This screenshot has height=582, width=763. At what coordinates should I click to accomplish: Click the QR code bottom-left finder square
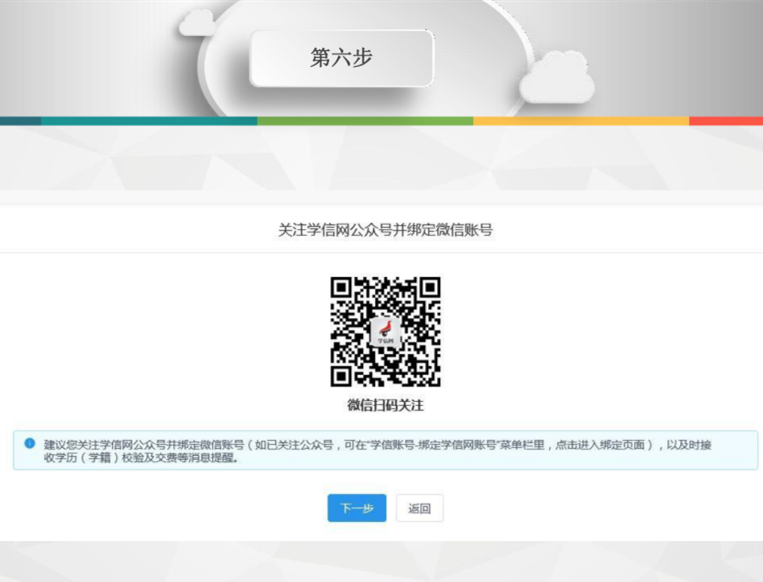click(343, 374)
